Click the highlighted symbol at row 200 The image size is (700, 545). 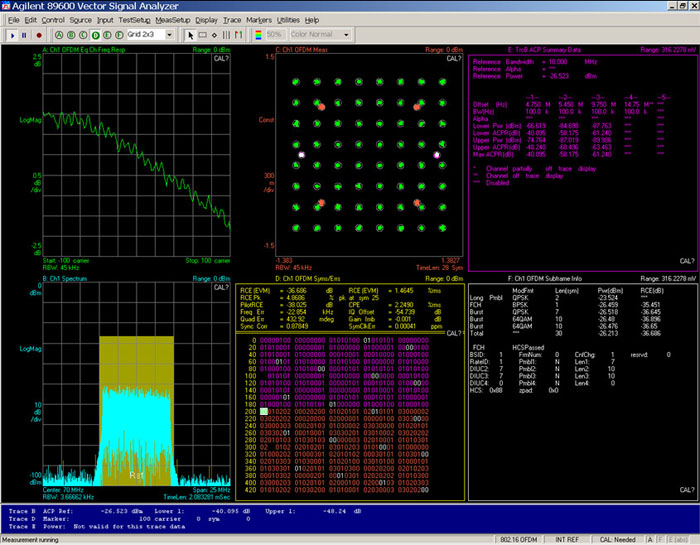pos(264,412)
